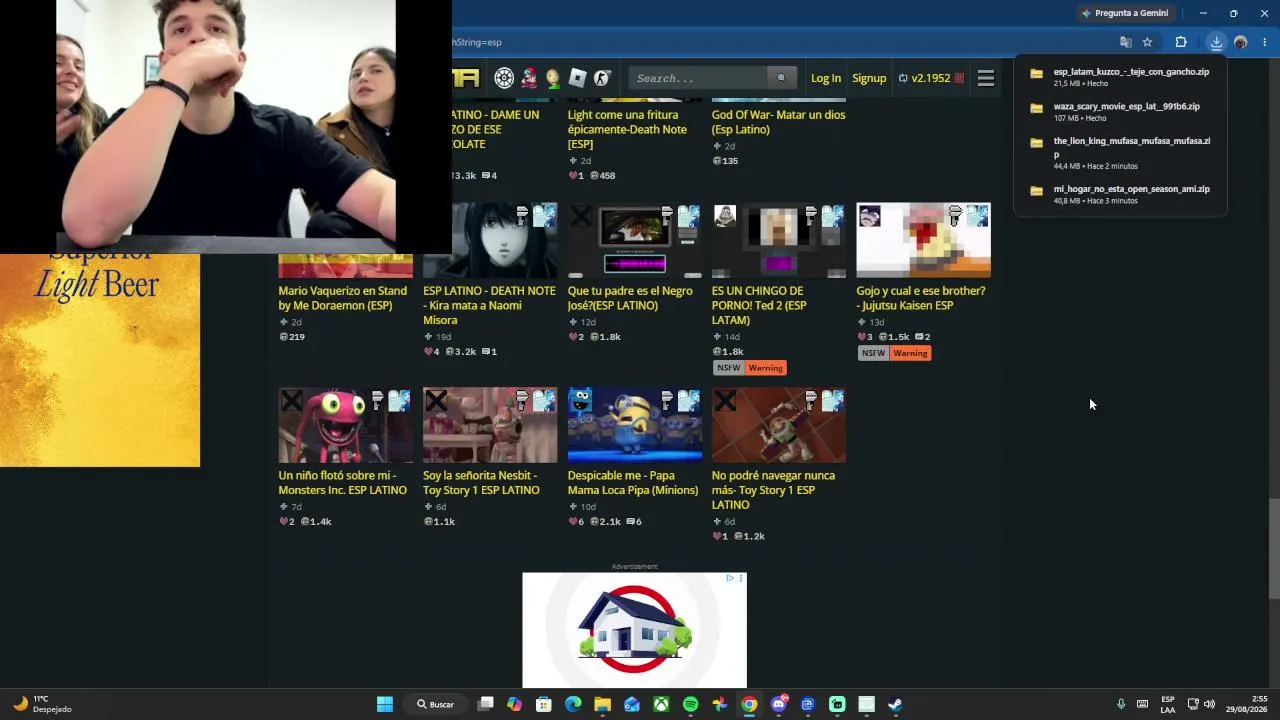Click the search magnifier button
The width and height of the screenshot is (1280, 720).
click(x=781, y=78)
